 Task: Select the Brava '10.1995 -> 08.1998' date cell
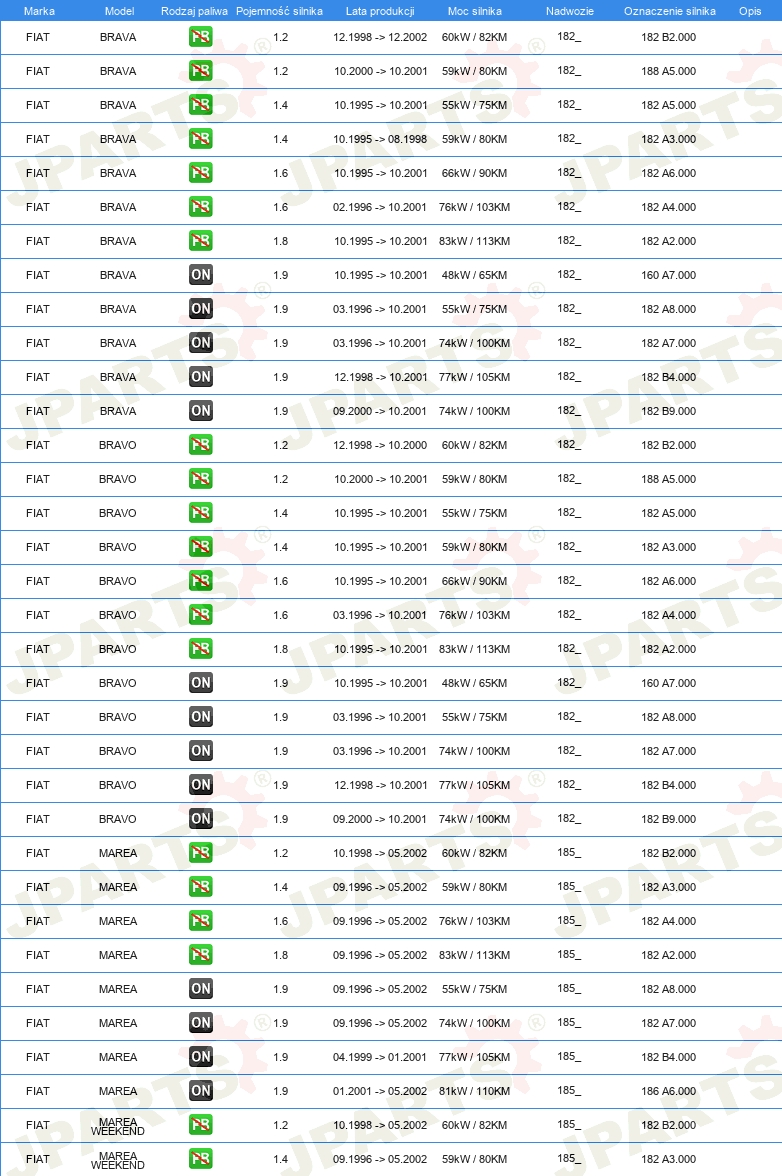[x=380, y=139]
